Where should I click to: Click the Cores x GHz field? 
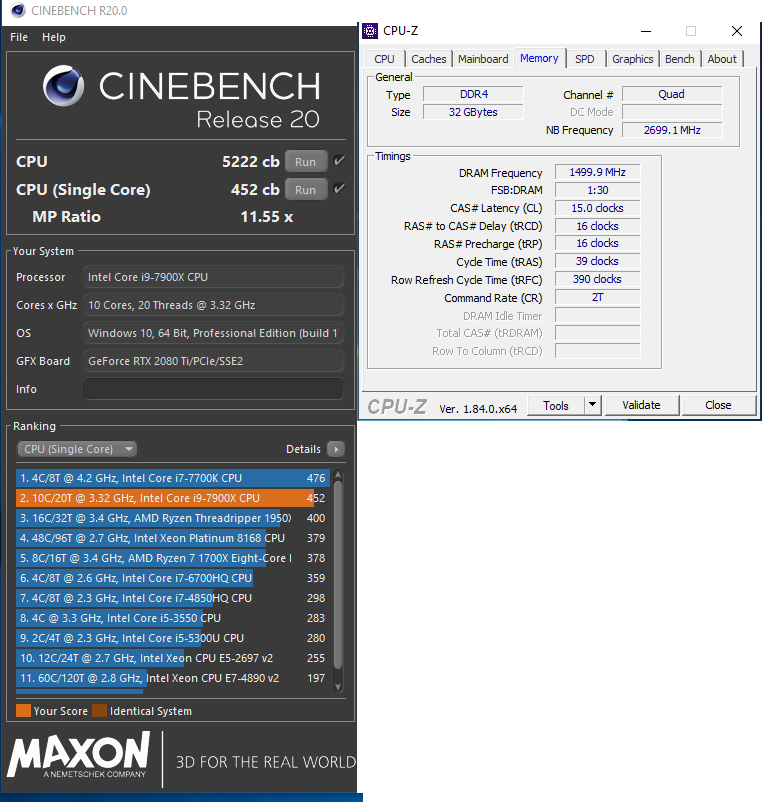pyautogui.click(x=213, y=305)
